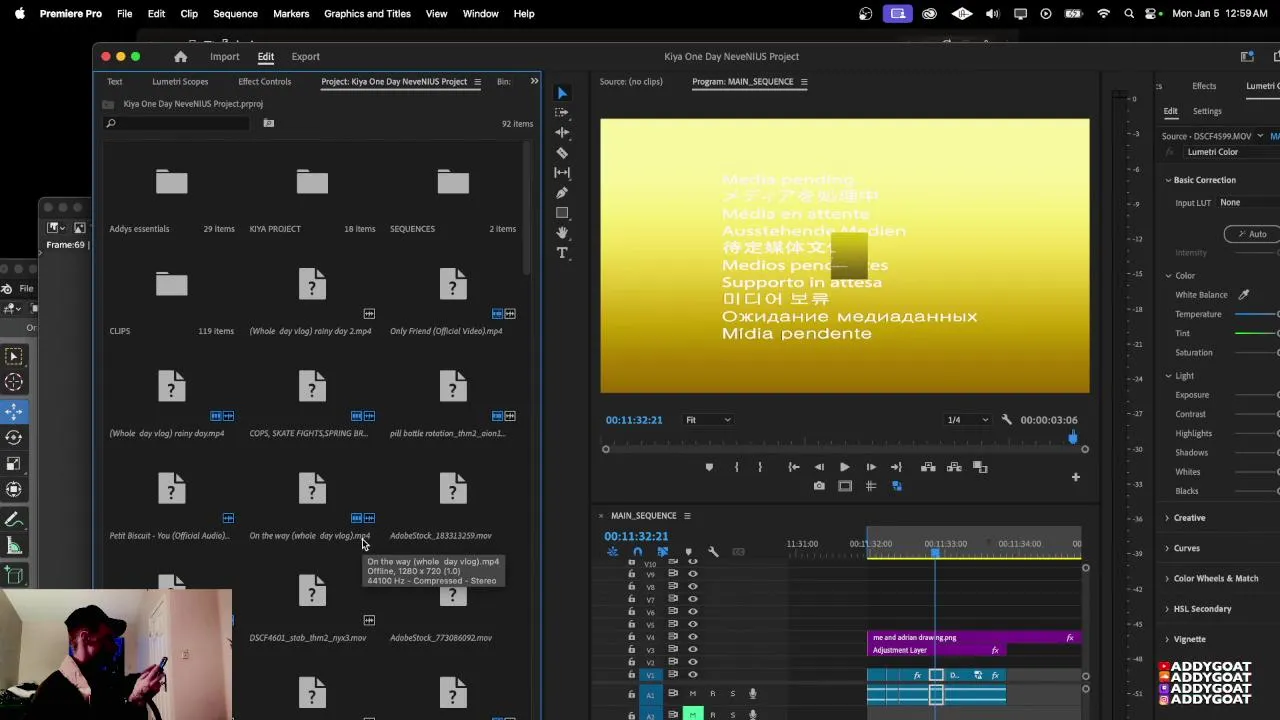Expand the Curves section
Image resolution: width=1280 pixels, height=720 pixels.
tap(1168, 548)
